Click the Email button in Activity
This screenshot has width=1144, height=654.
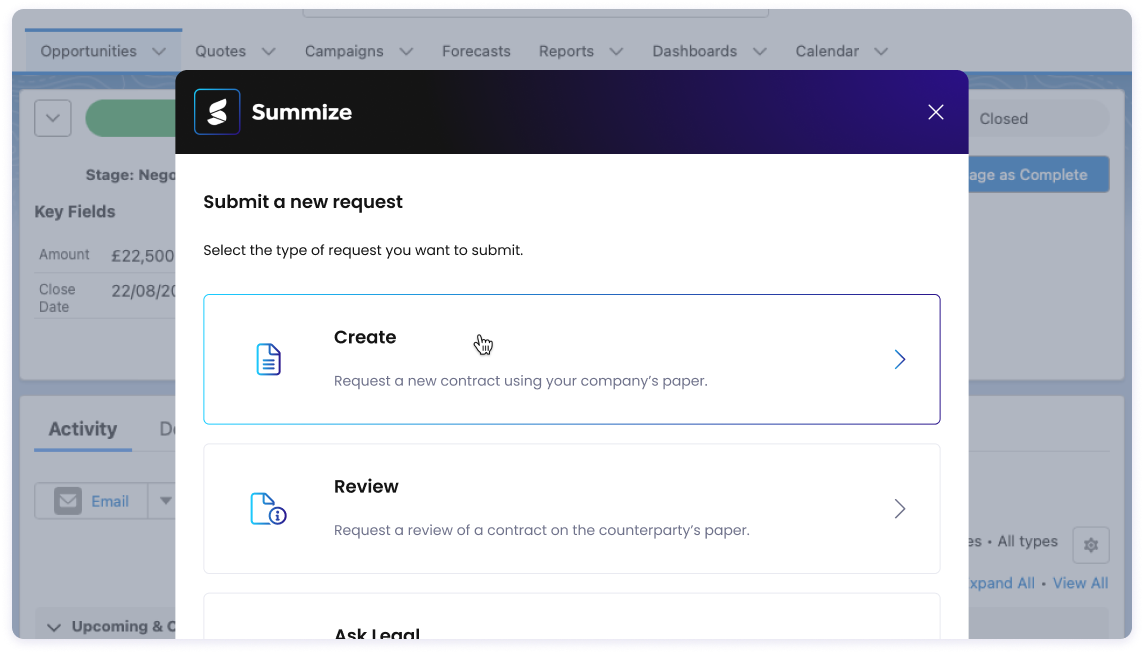click(91, 501)
